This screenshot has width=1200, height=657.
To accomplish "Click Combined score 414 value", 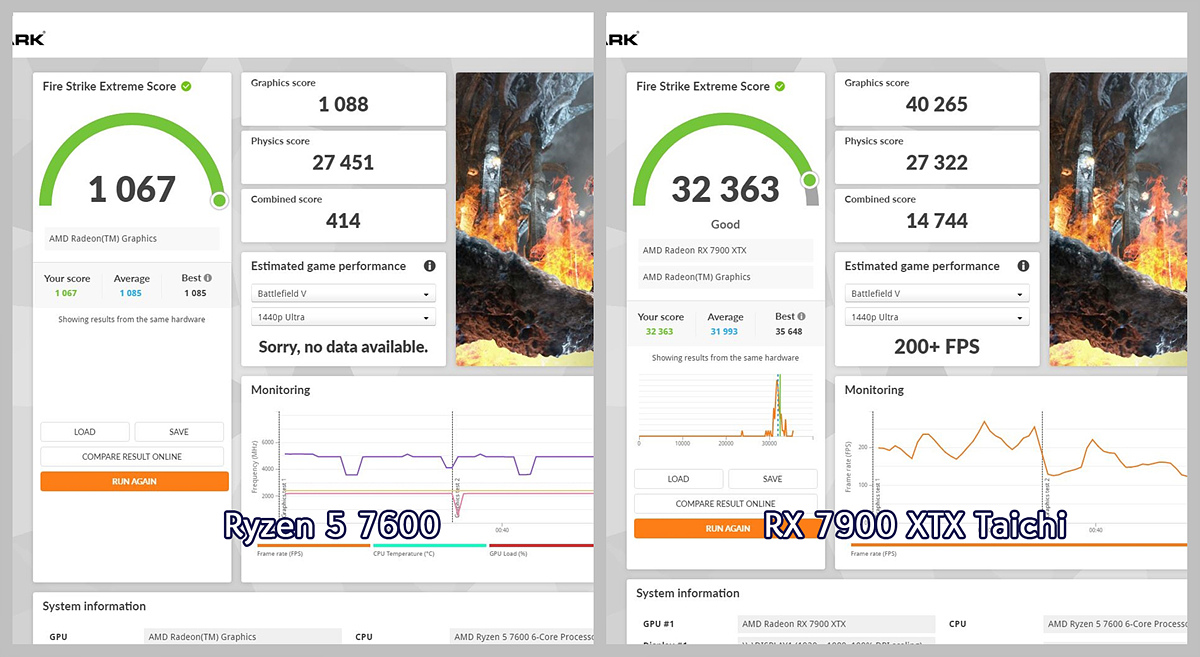I will [x=343, y=220].
